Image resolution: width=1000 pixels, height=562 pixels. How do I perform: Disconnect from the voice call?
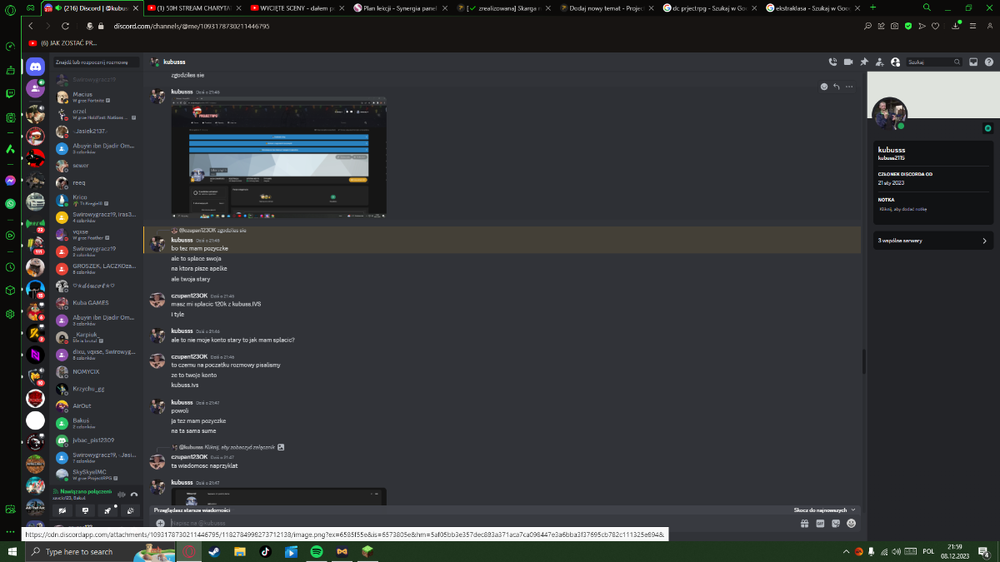134,494
